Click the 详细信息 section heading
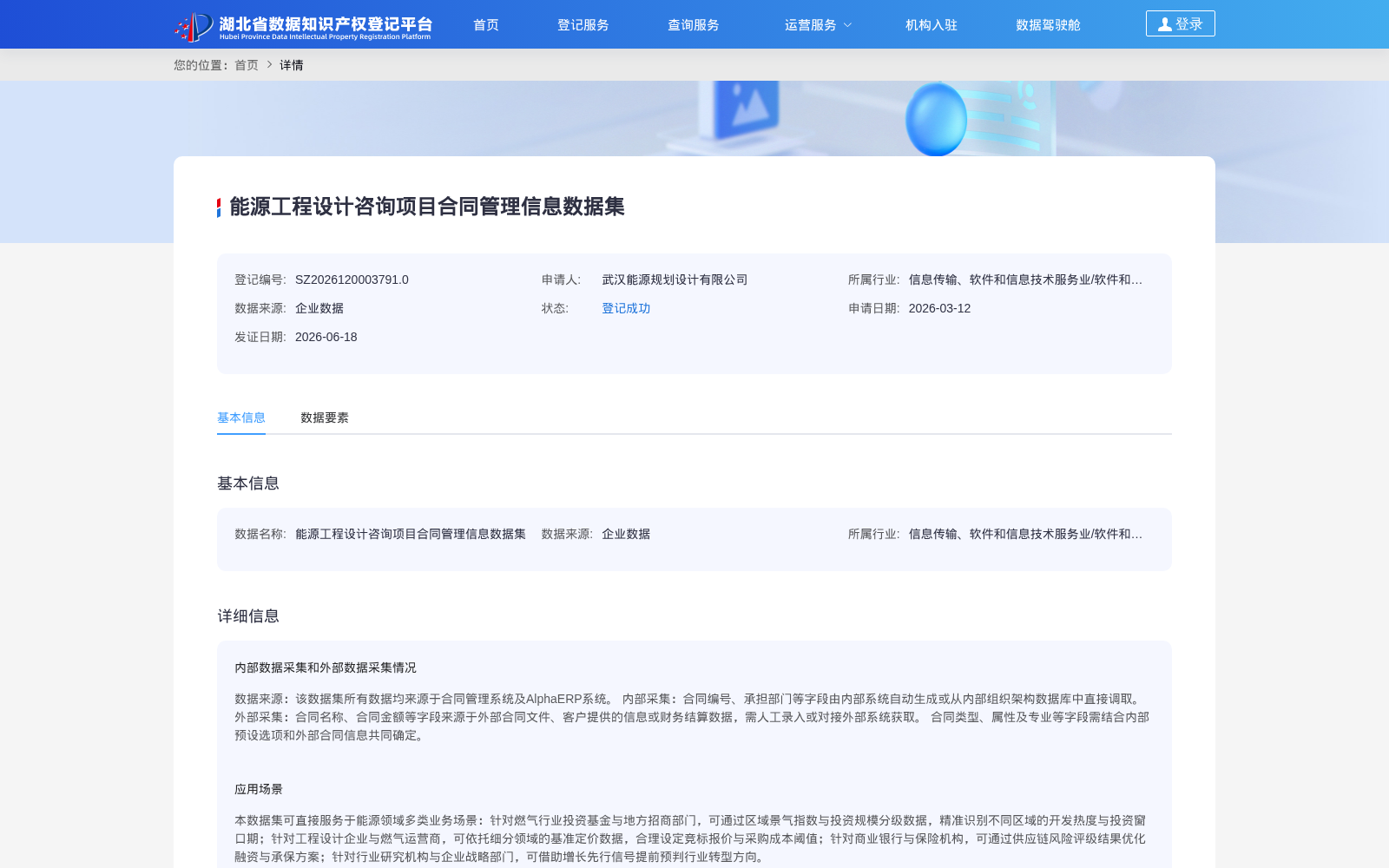Image resolution: width=1389 pixels, height=868 pixels. pos(248,616)
